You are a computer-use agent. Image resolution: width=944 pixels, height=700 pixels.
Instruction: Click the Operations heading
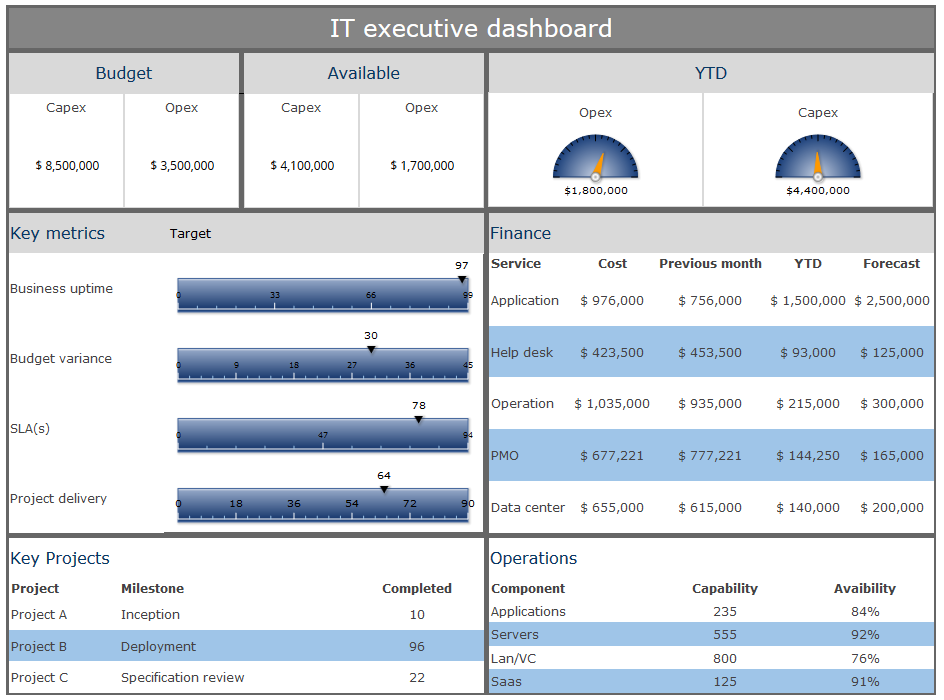(533, 559)
